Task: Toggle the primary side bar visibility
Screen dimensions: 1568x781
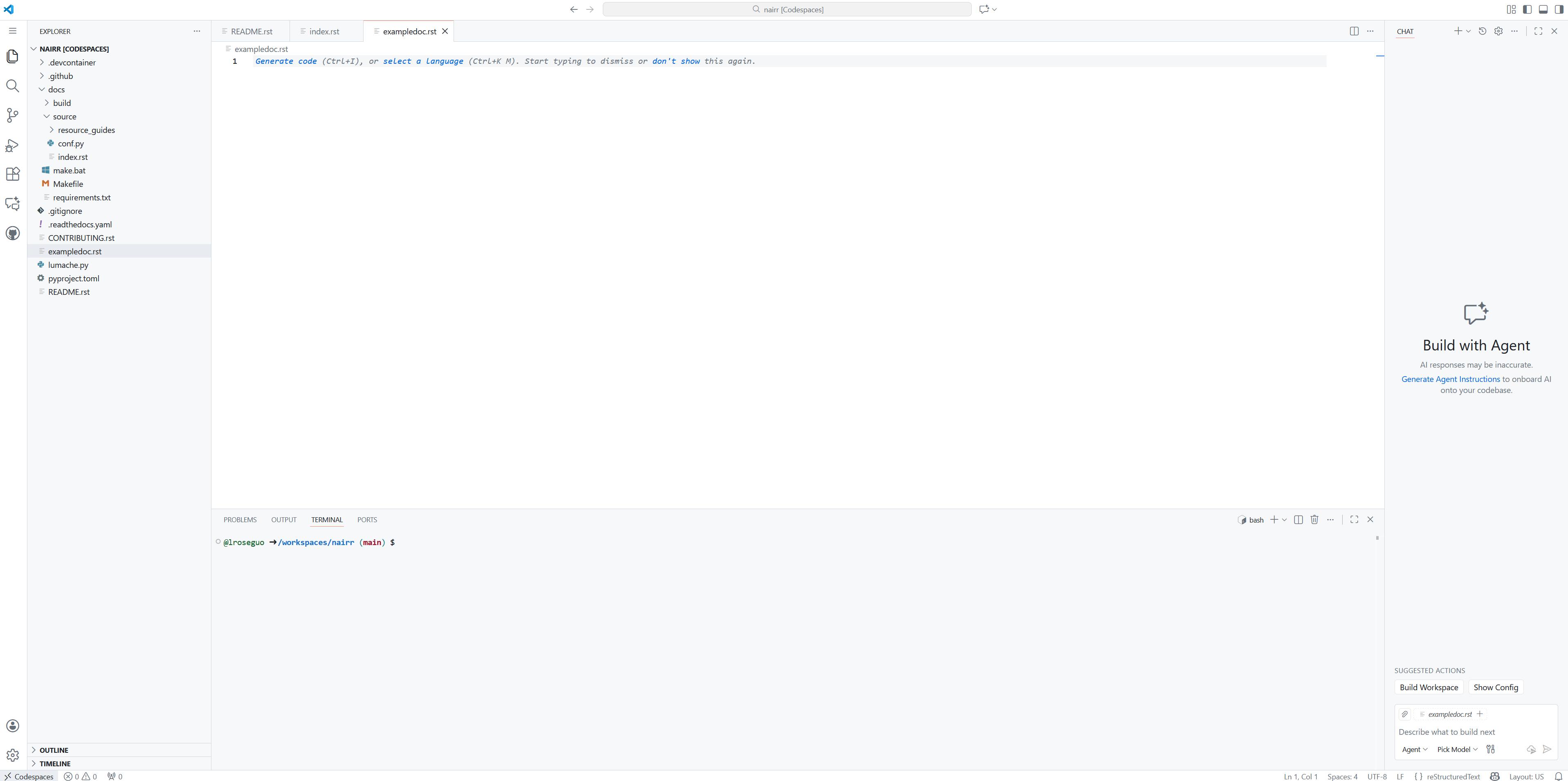Action: (x=1527, y=9)
